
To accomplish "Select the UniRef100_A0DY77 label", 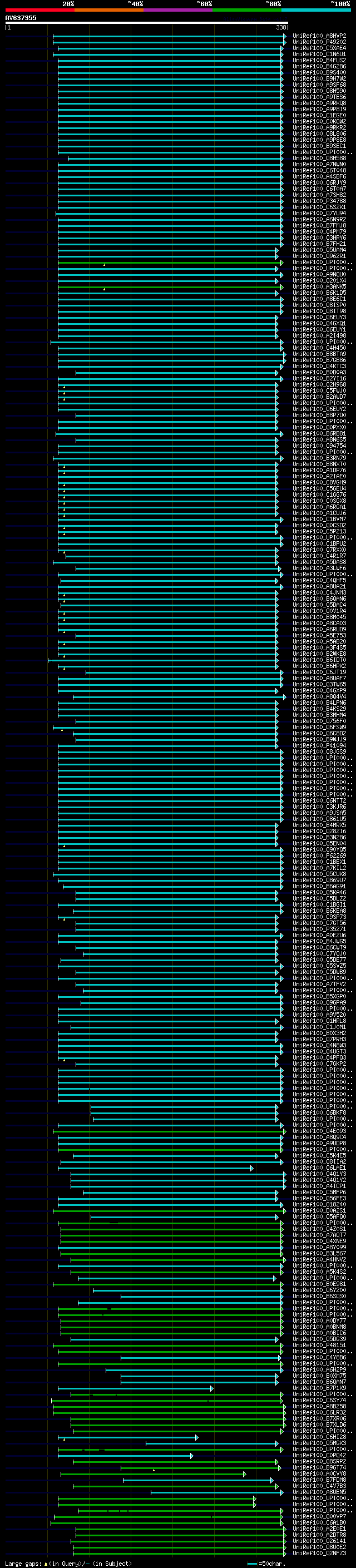I will click(319, 1321).
